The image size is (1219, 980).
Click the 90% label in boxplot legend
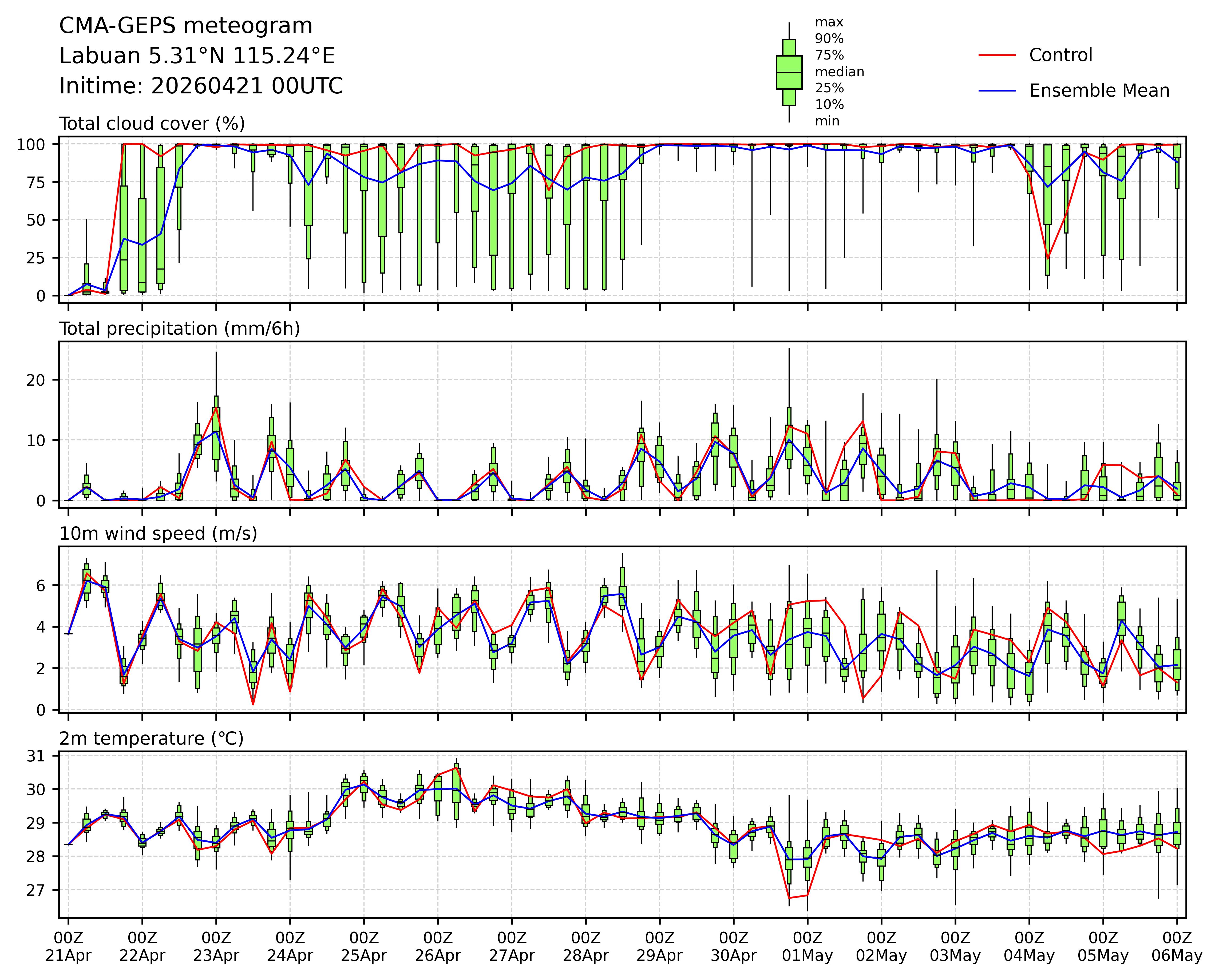point(829,39)
